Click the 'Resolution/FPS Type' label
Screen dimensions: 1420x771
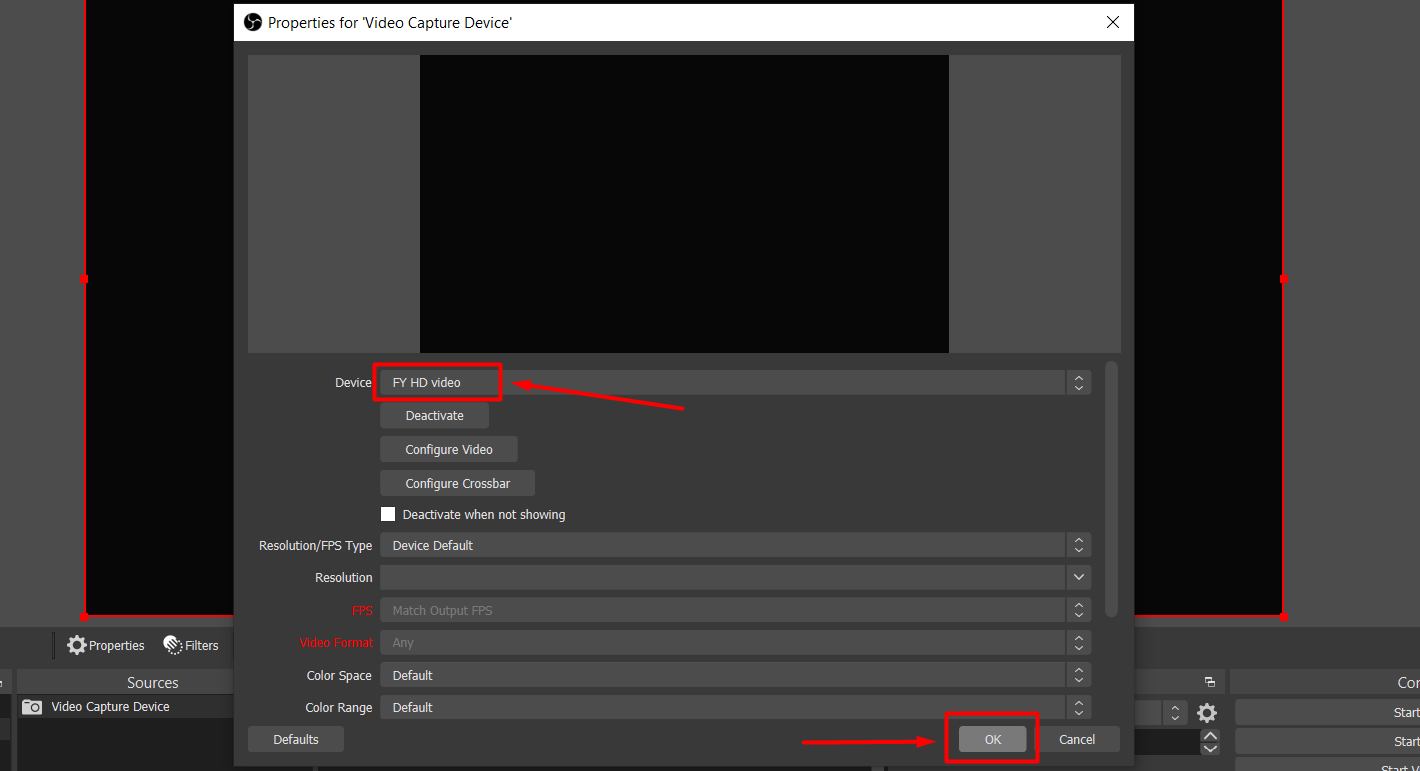pyautogui.click(x=315, y=545)
